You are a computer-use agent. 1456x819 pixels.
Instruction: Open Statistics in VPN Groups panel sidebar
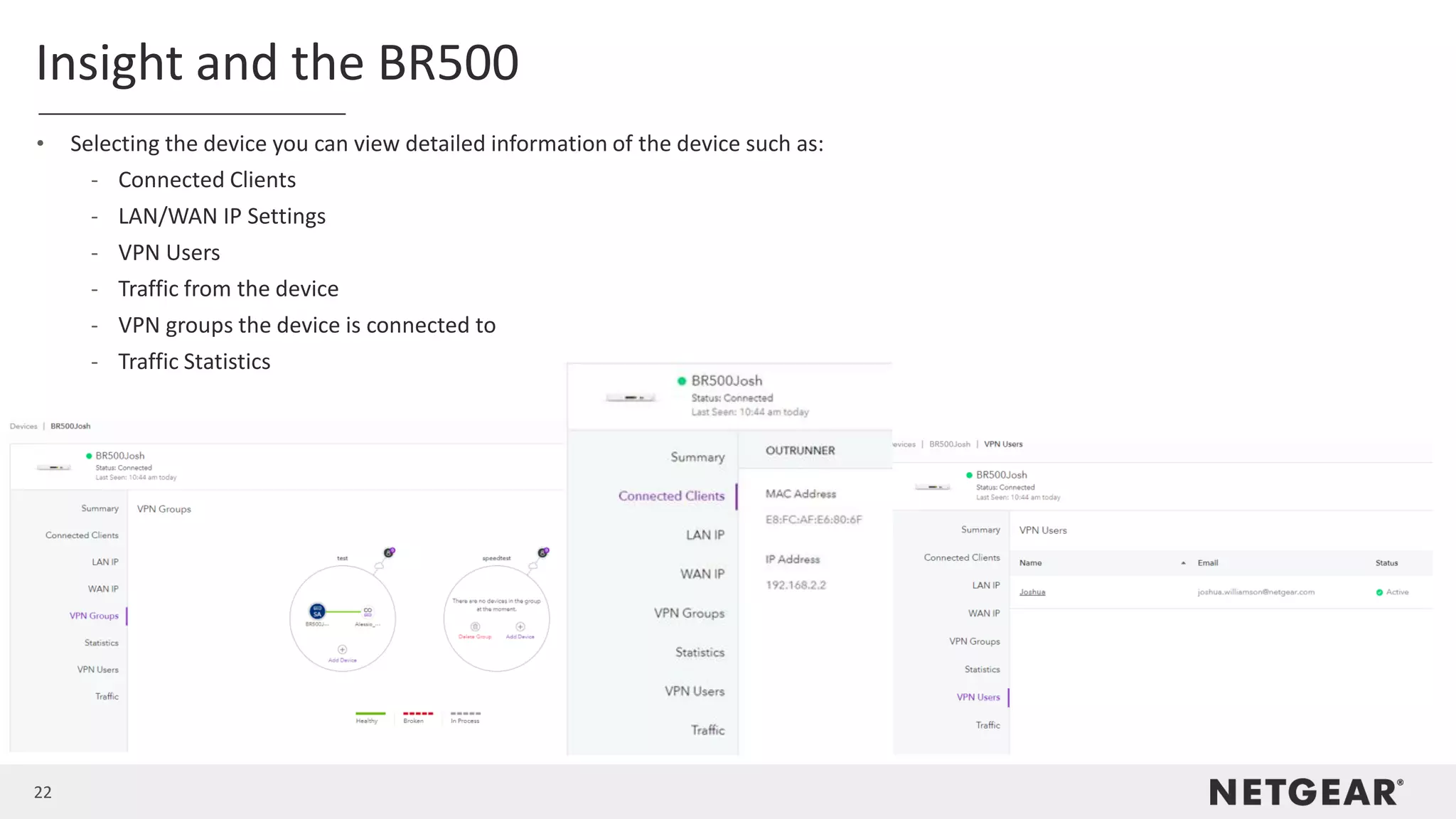(x=102, y=643)
